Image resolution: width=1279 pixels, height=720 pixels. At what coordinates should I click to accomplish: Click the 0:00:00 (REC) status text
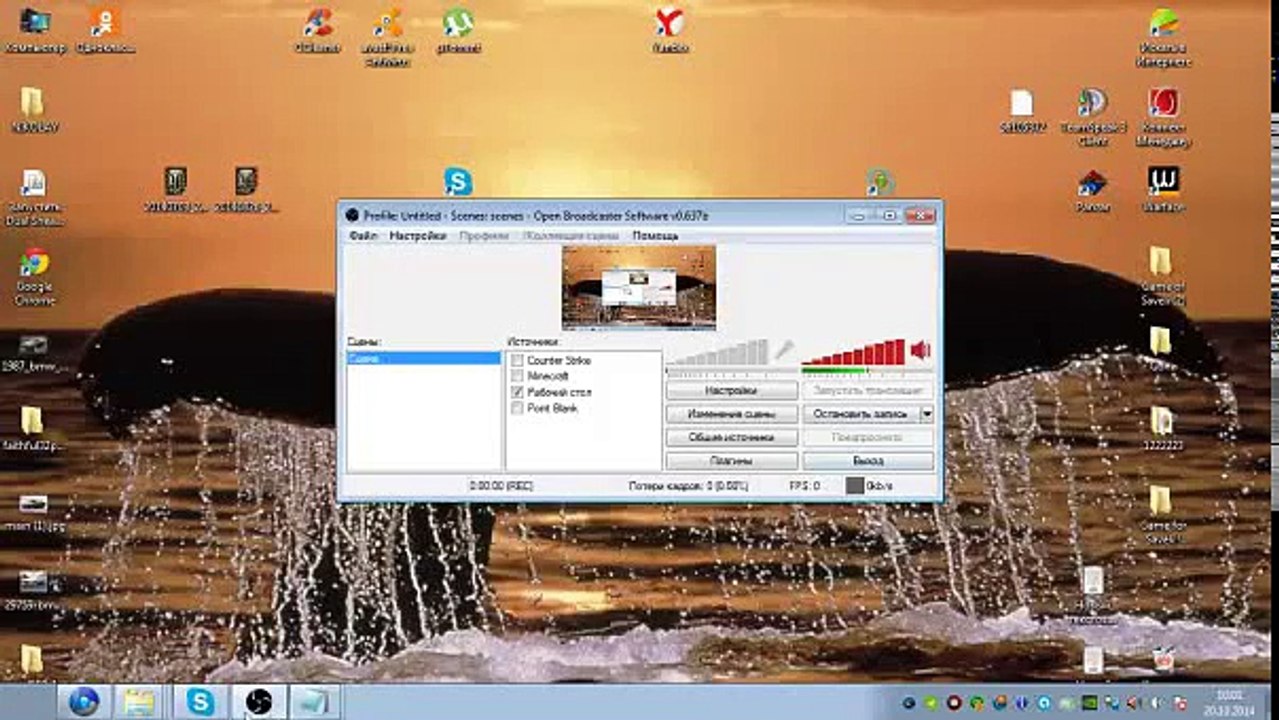click(501, 485)
